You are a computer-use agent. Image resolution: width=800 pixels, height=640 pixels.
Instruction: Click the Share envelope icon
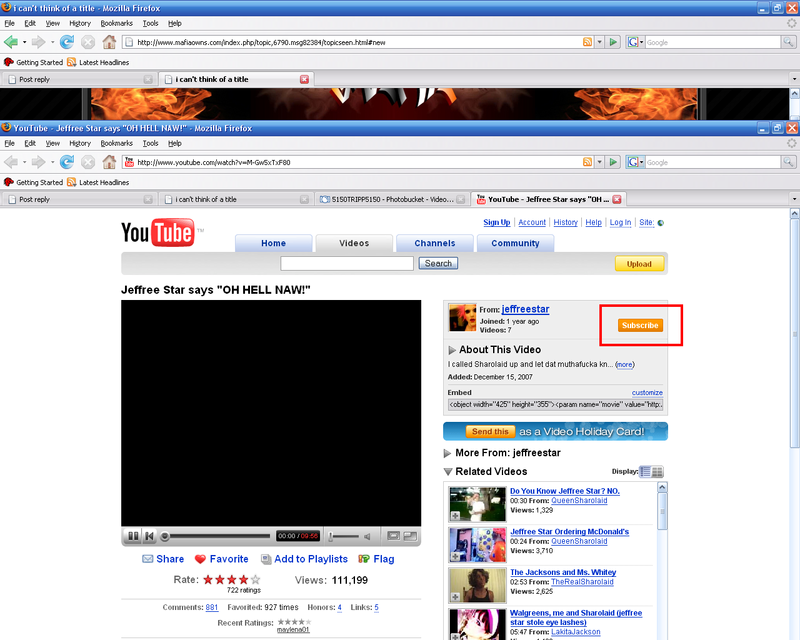coord(148,559)
